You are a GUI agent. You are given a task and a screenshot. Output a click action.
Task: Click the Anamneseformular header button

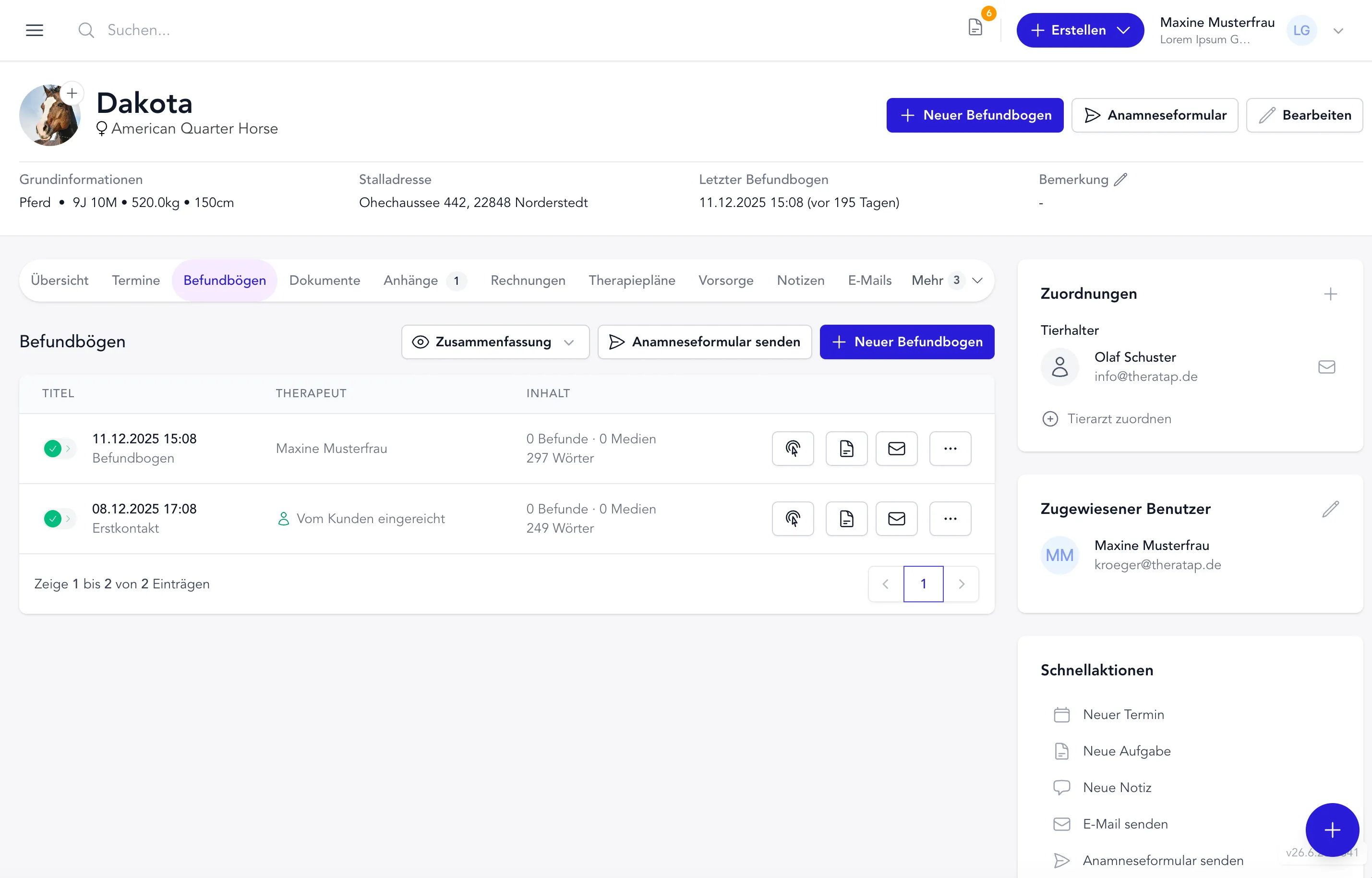tap(1155, 115)
